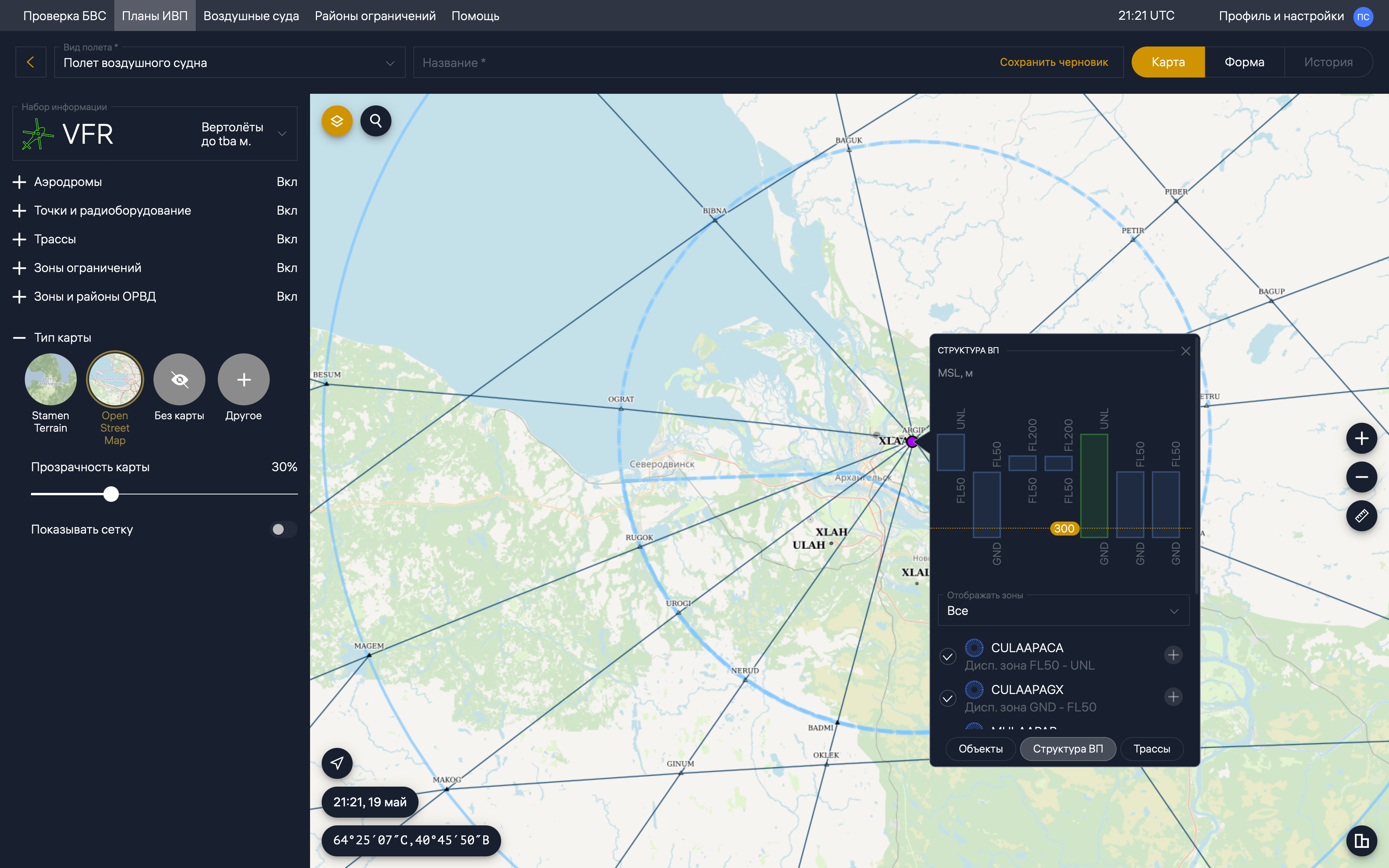Click the back arrow button
1389x868 pixels.
tap(30, 62)
